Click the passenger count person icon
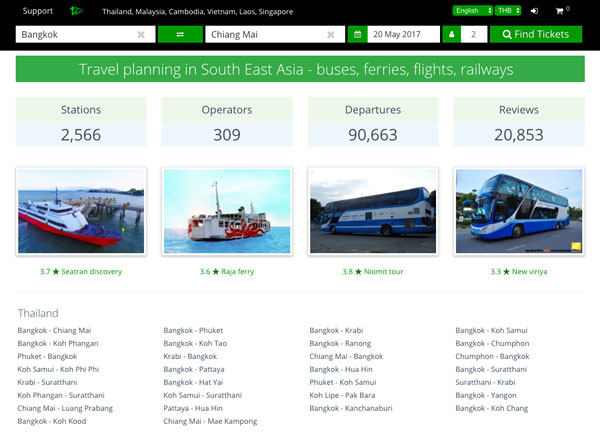This screenshot has width=600, height=434. tap(451, 34)
